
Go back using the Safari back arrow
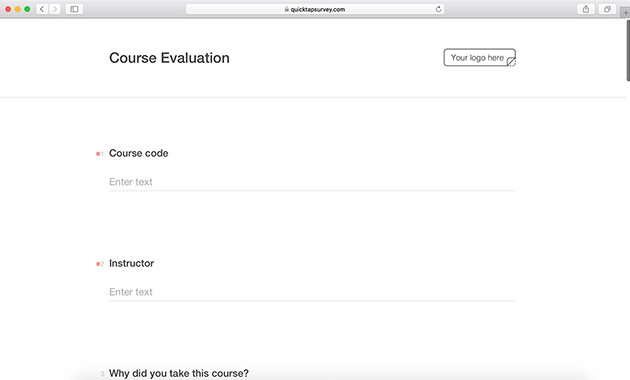click(x=42, y=9)
